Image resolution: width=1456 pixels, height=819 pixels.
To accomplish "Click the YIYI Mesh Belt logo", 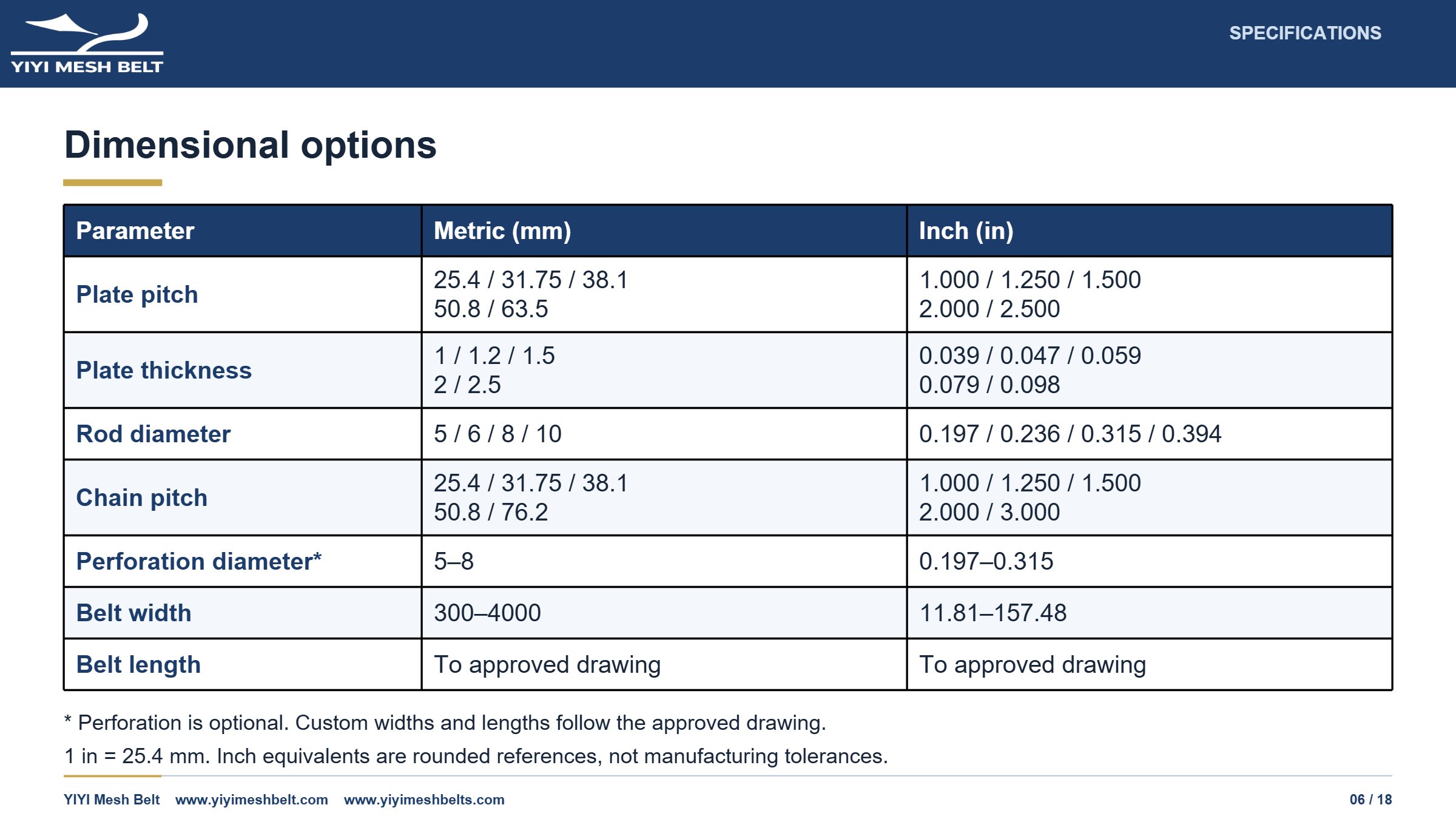I will click(87, 43).
